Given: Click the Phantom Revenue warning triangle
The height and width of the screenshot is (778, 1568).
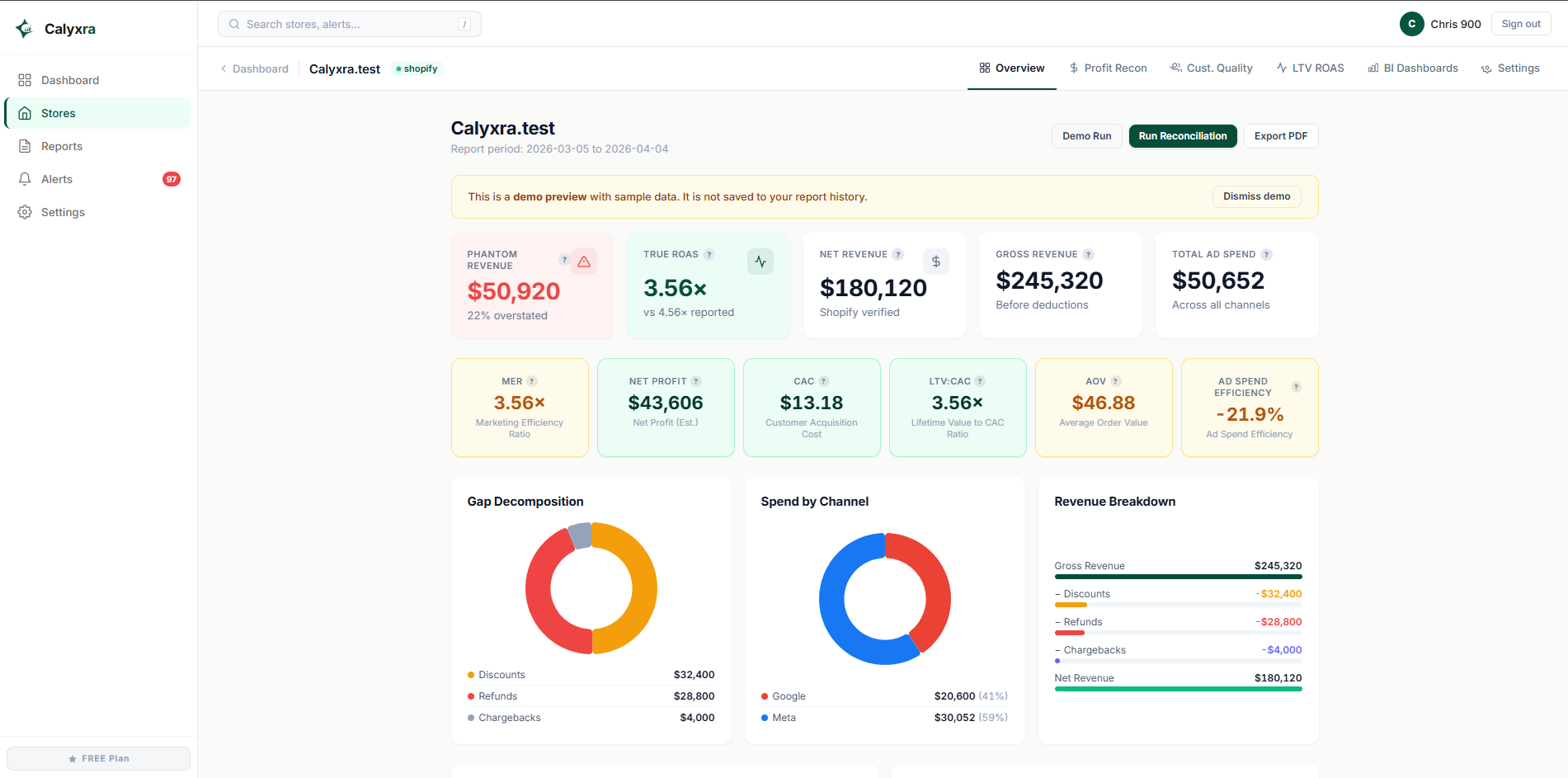Looking at the screenshot, I should 586,261.
